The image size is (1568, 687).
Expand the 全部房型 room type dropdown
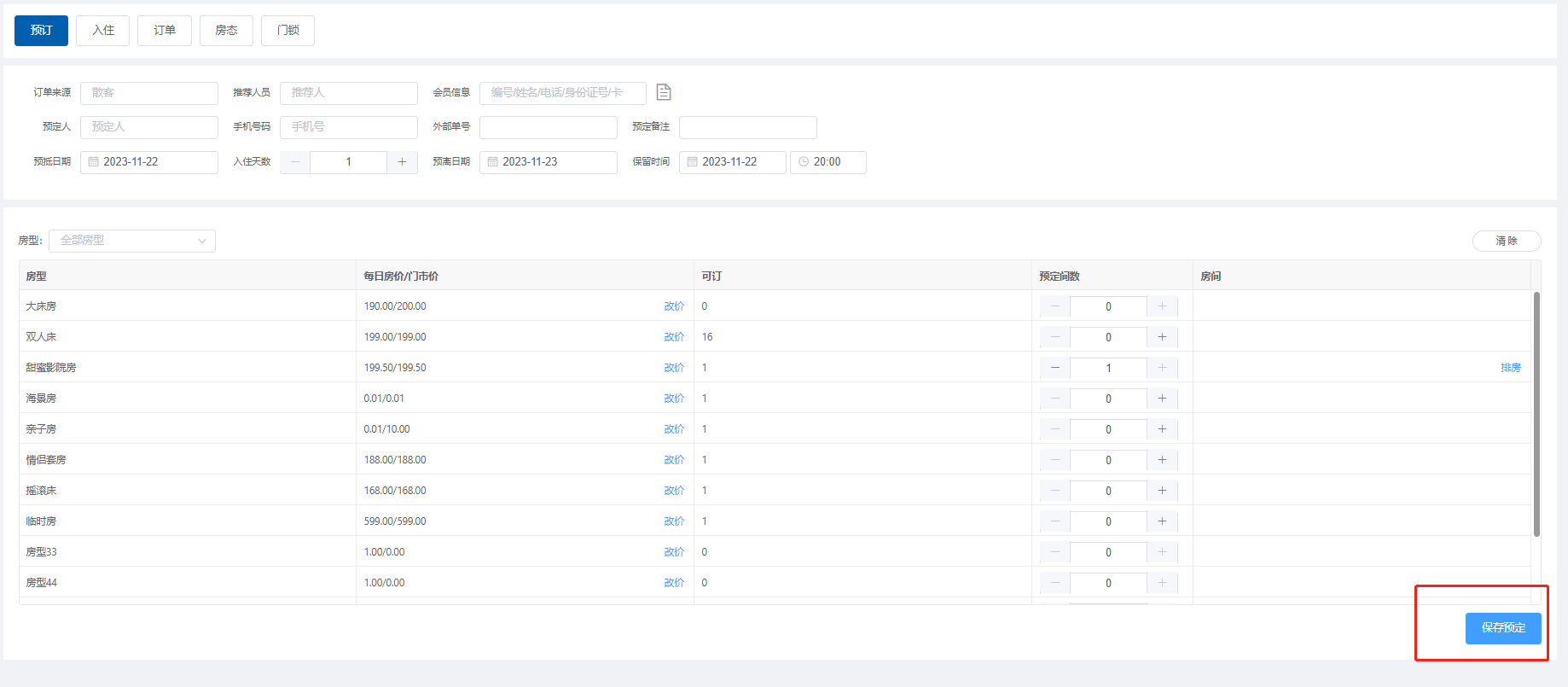click(x=132, y=241)
